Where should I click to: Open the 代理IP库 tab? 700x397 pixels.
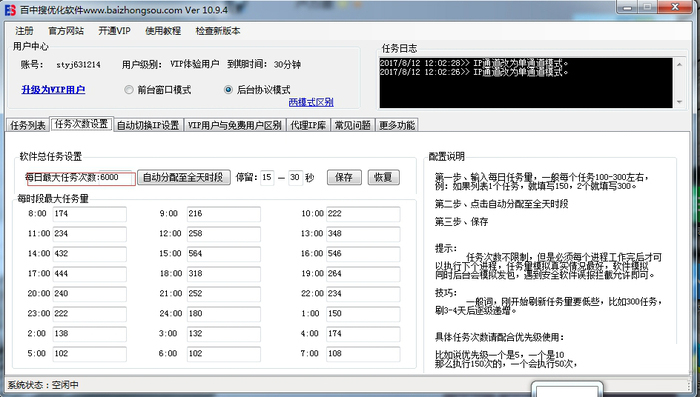click(308, 125)
